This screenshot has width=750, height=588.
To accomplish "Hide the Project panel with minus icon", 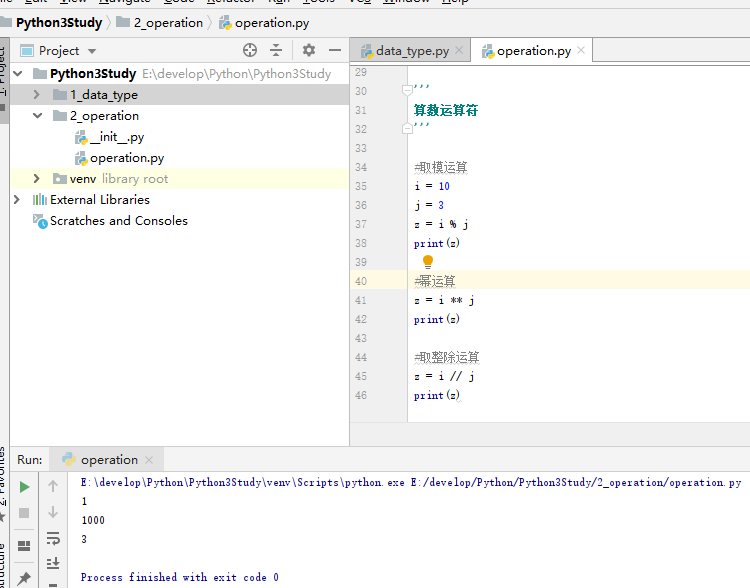I will pyautogui.click(x=335, y=50).
